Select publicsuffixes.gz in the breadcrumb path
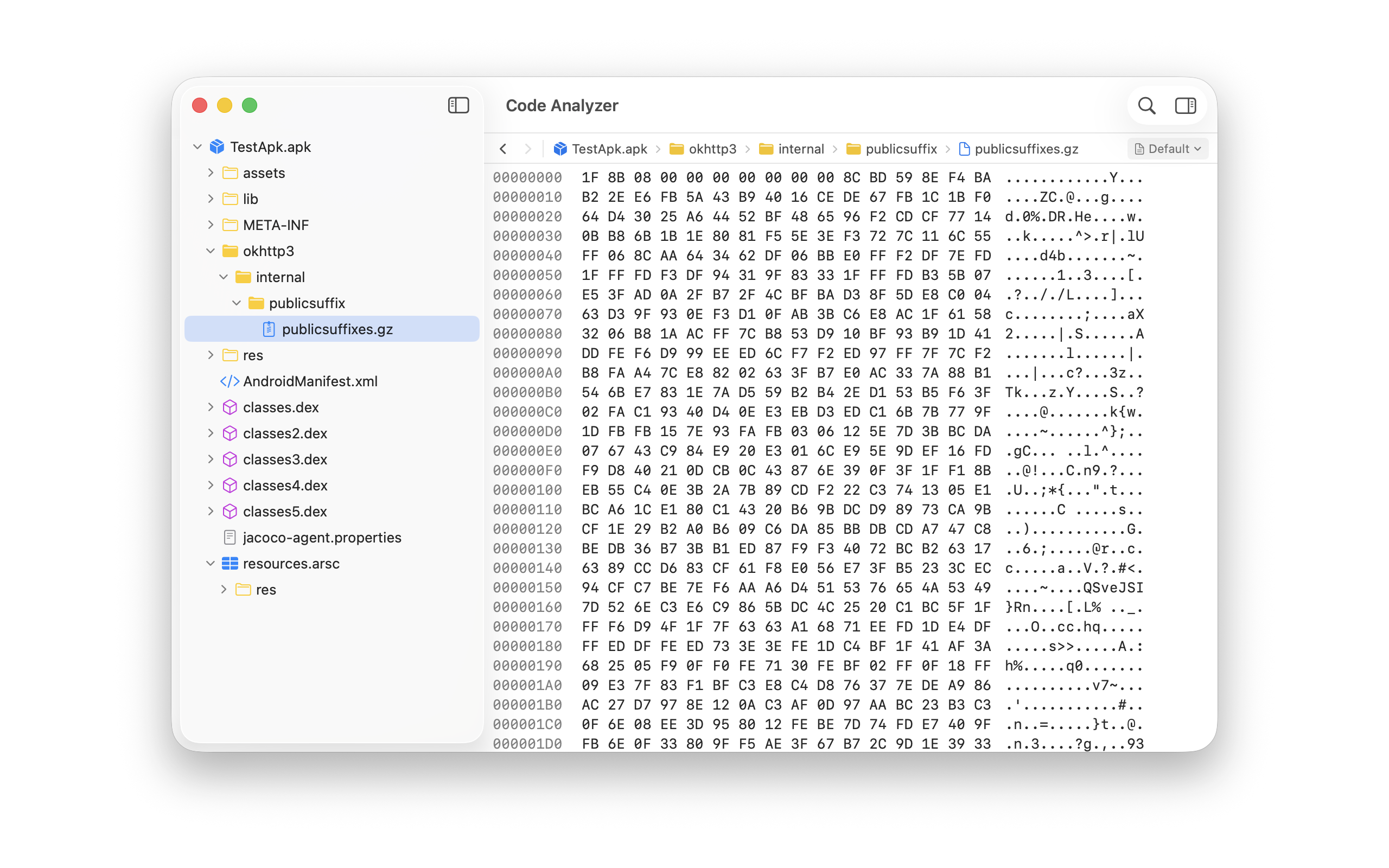Screen dimensions: 1389x868 tap(1026, 149)
